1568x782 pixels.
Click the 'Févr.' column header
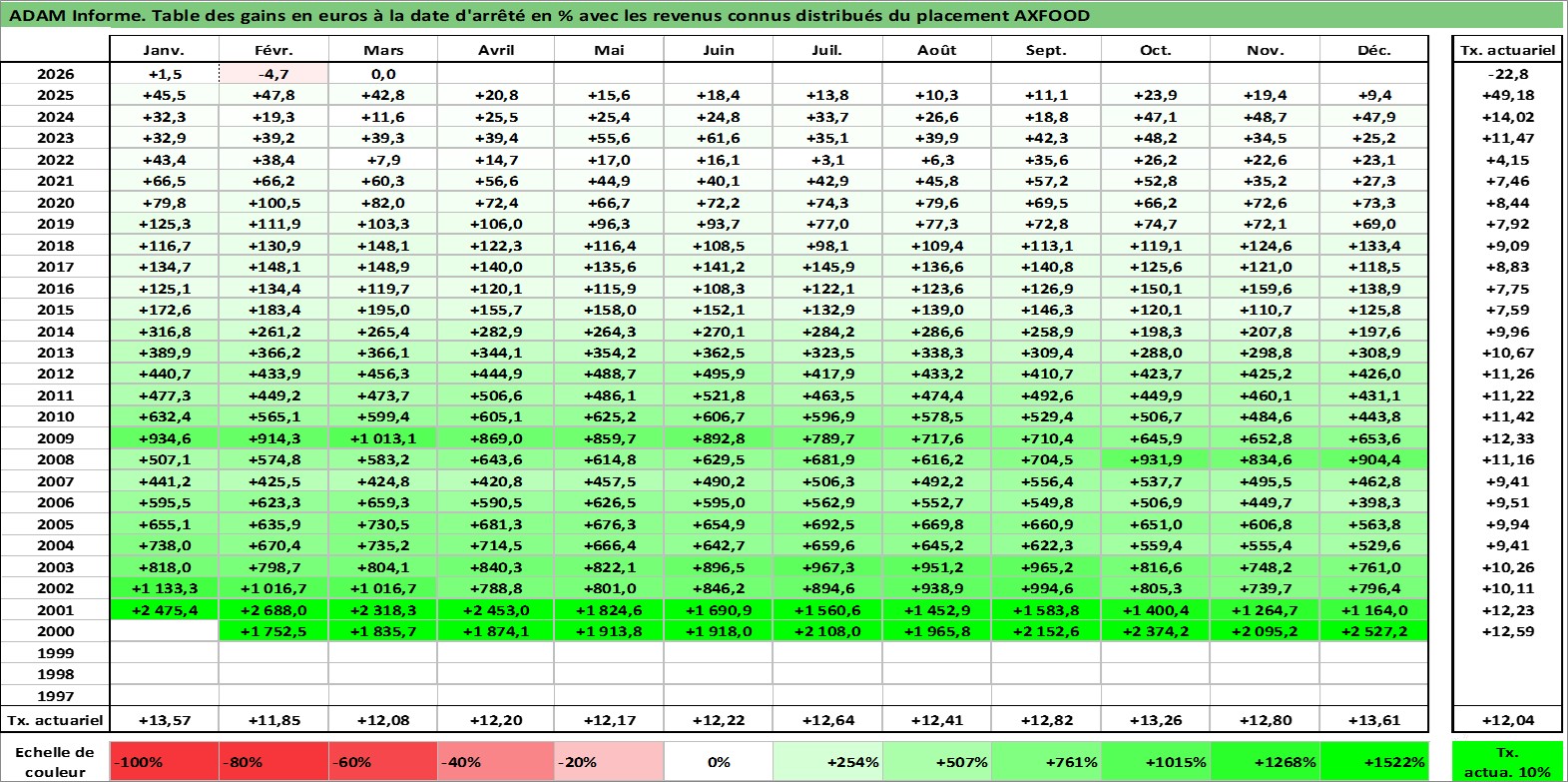[273, 50]
